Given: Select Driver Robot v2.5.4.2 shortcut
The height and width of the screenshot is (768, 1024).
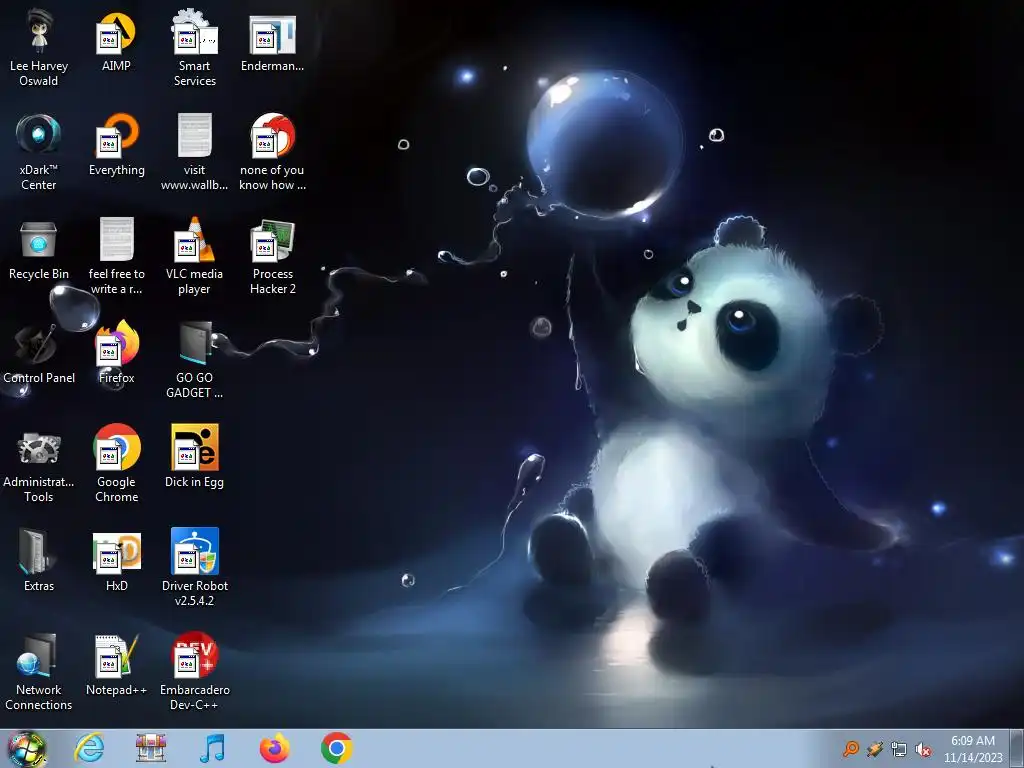Looking at the screenshot, I should (195, 567).
